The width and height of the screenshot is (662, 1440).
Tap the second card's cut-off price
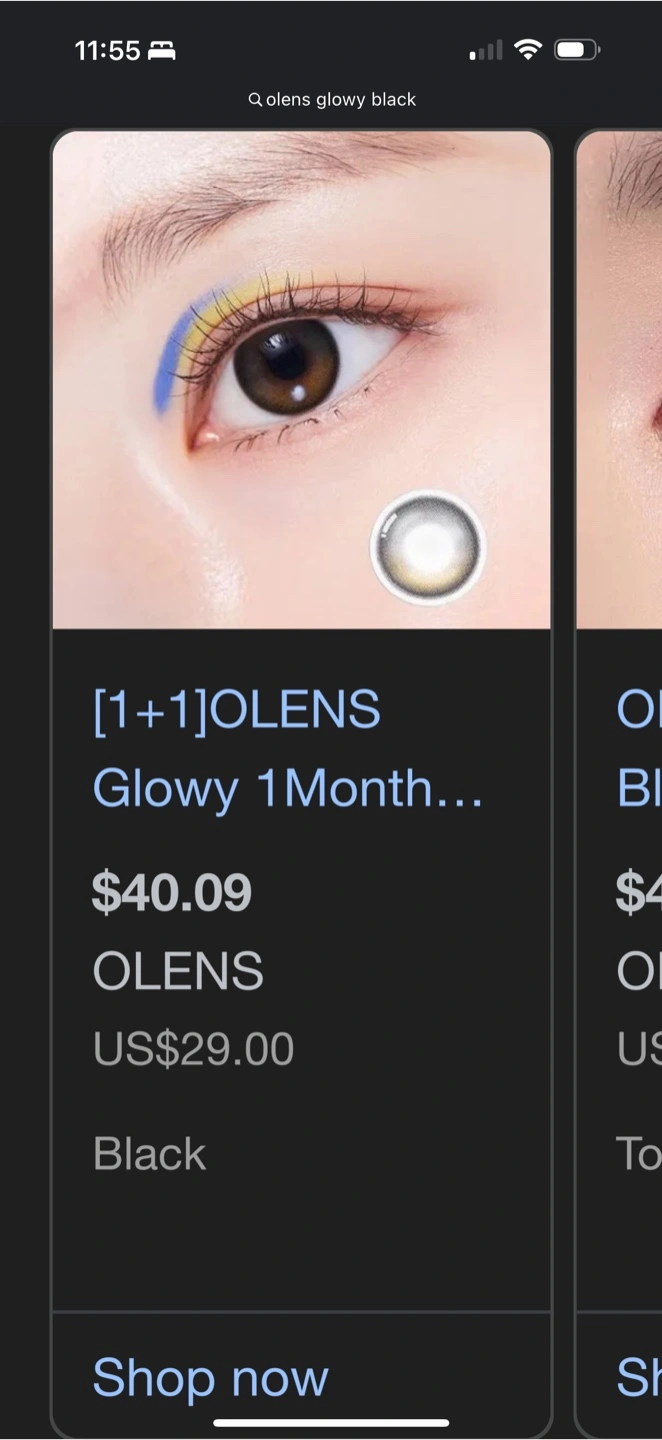[639, 892]
